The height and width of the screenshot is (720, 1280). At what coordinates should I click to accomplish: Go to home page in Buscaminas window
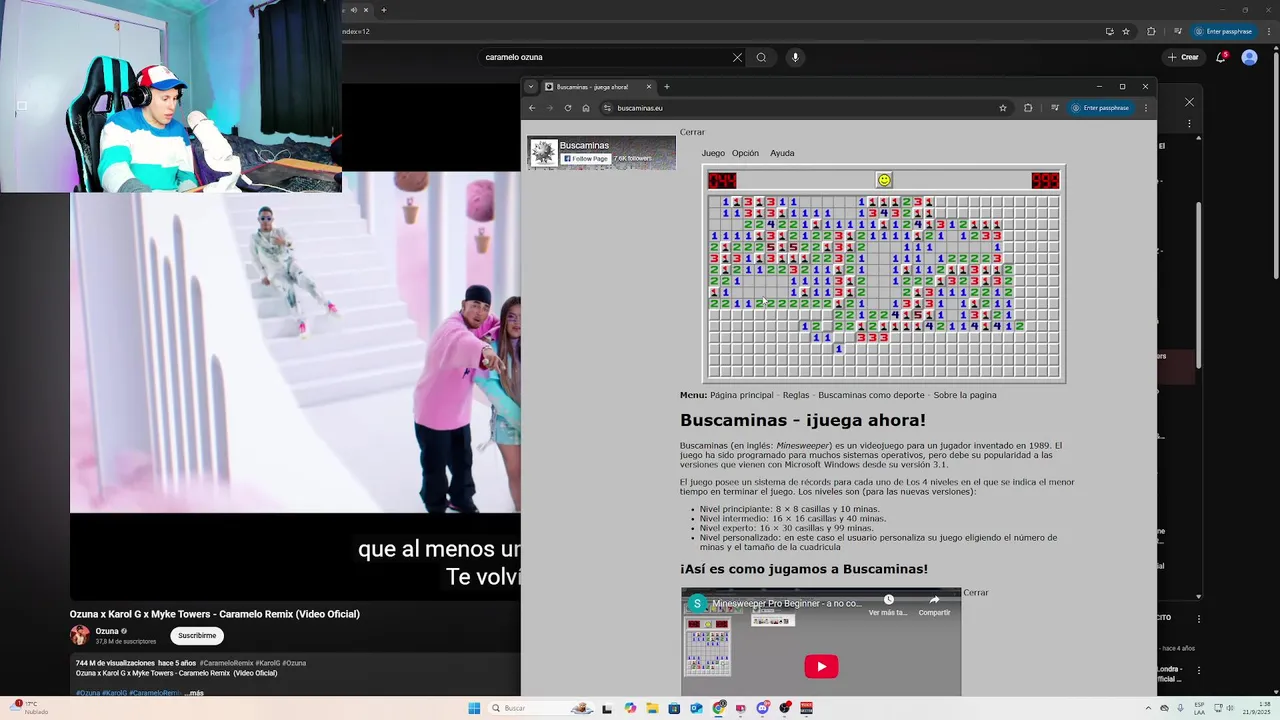586,108
